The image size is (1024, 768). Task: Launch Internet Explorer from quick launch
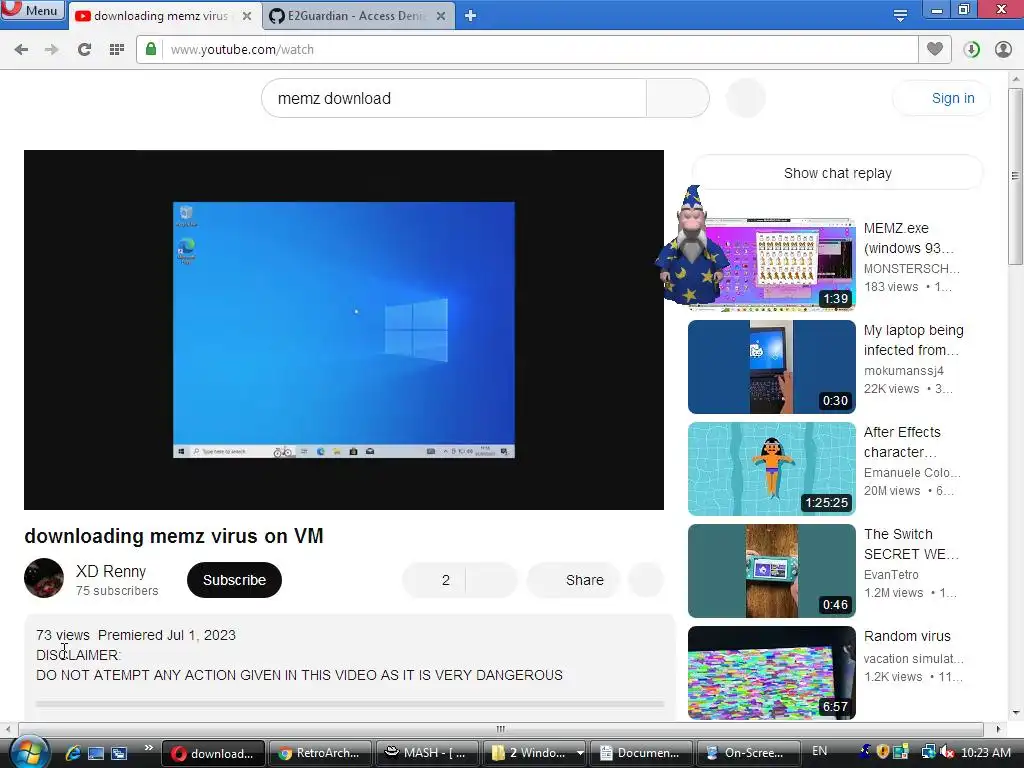pos(72,753)
